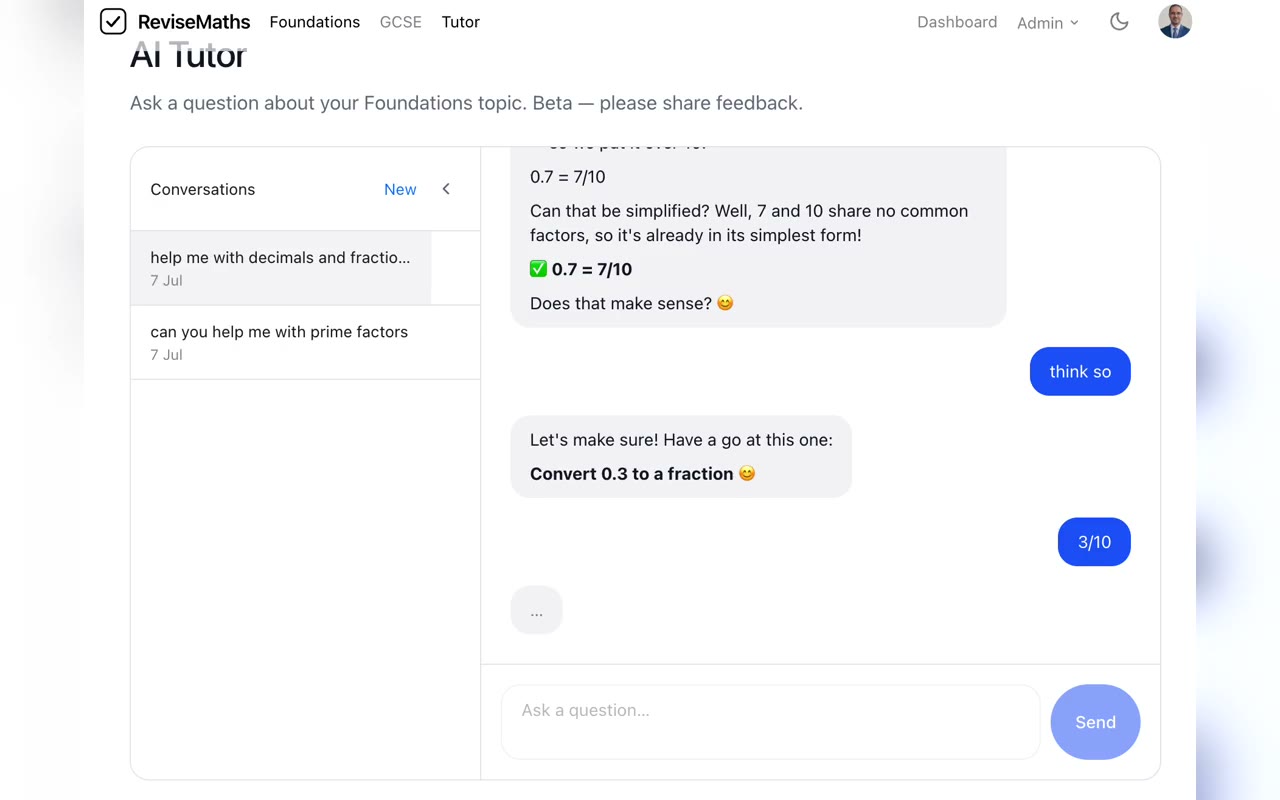Click the typing indicator bubble
1280x800 pixels.
coord(536,610)
